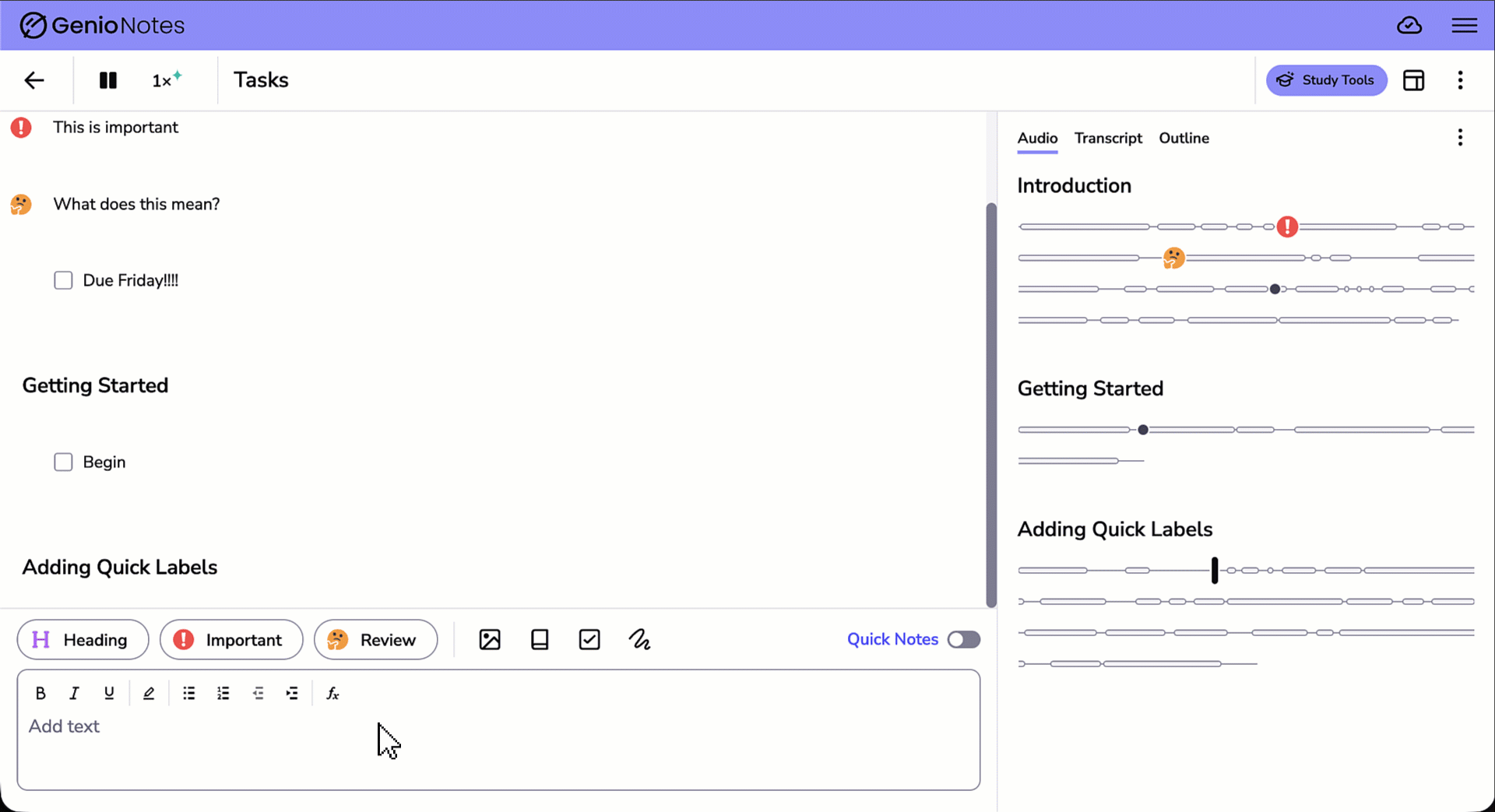Open Study Tools

tap(1327, 80)
